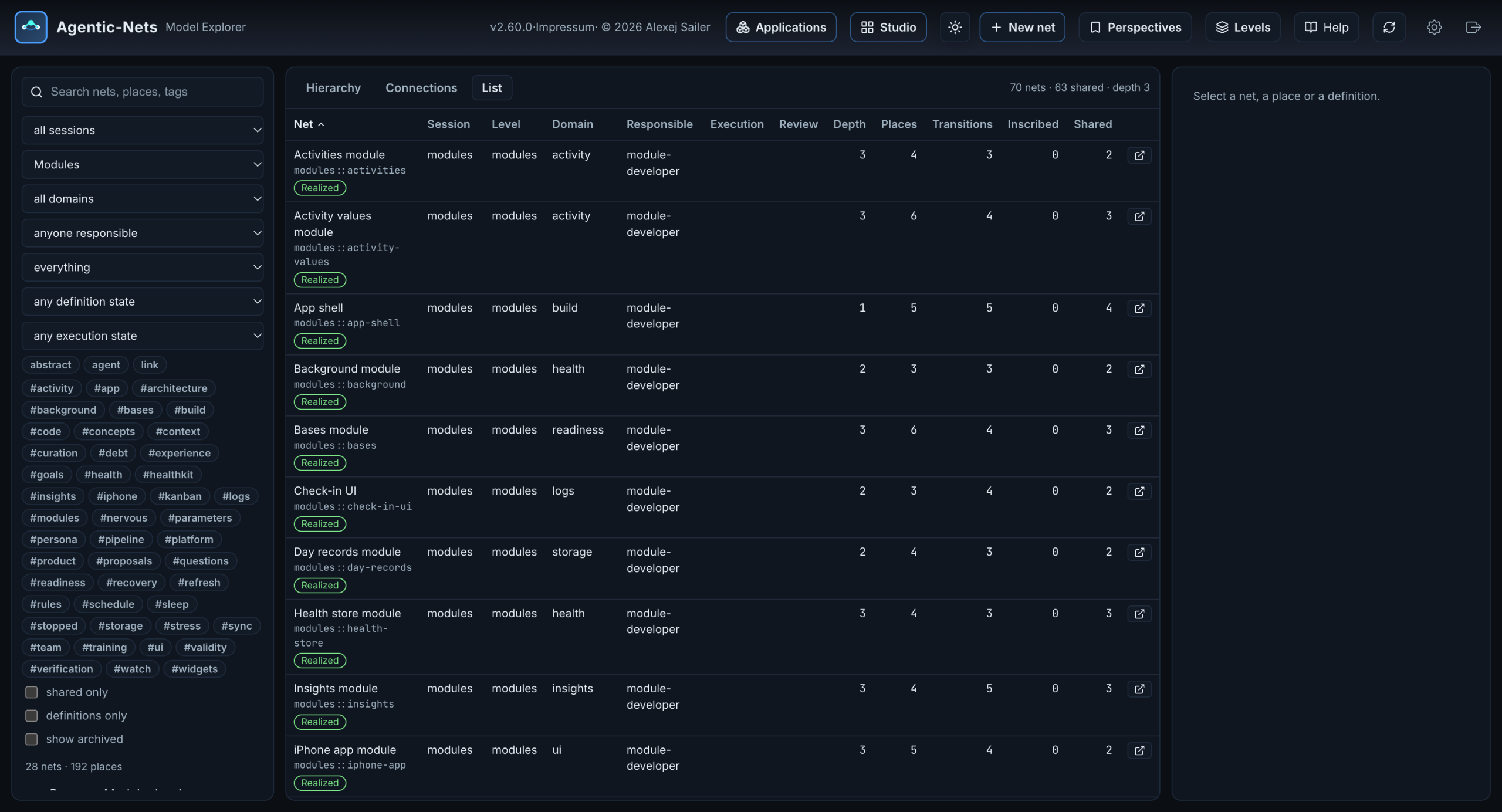Open iPhone app module external link icon

(1139, 750)
